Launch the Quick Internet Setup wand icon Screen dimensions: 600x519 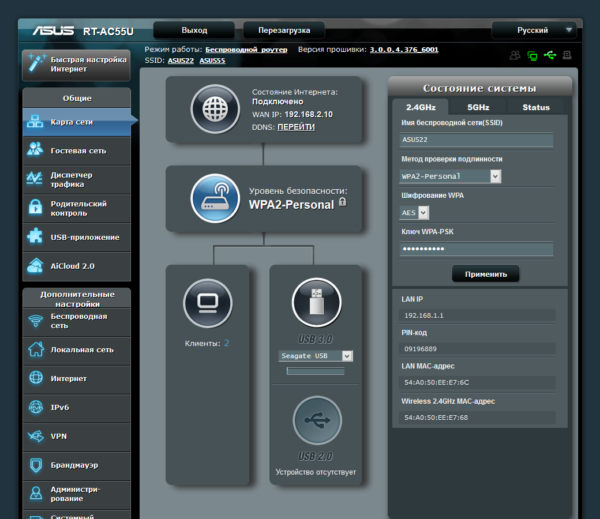coord(36,64)
